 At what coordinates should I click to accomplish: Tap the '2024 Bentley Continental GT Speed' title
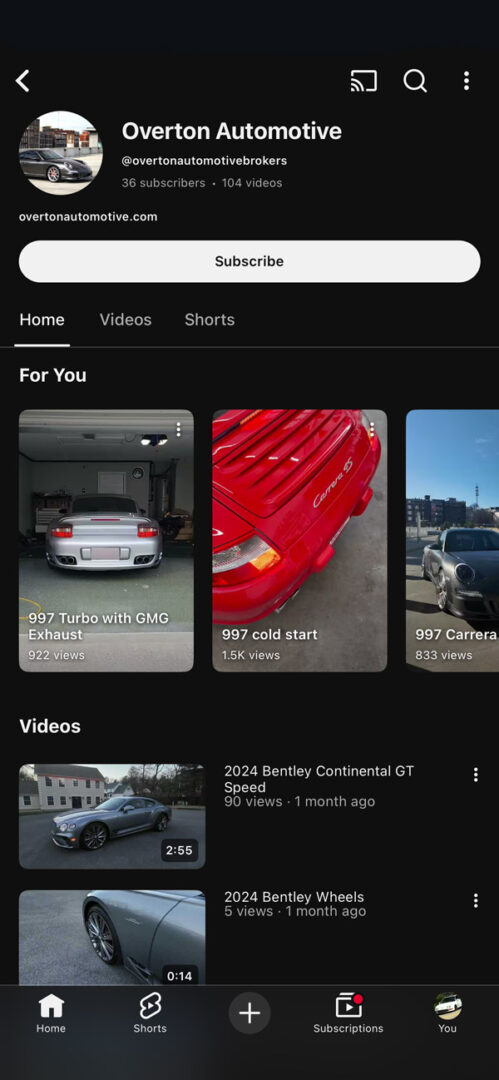[319, 779]
